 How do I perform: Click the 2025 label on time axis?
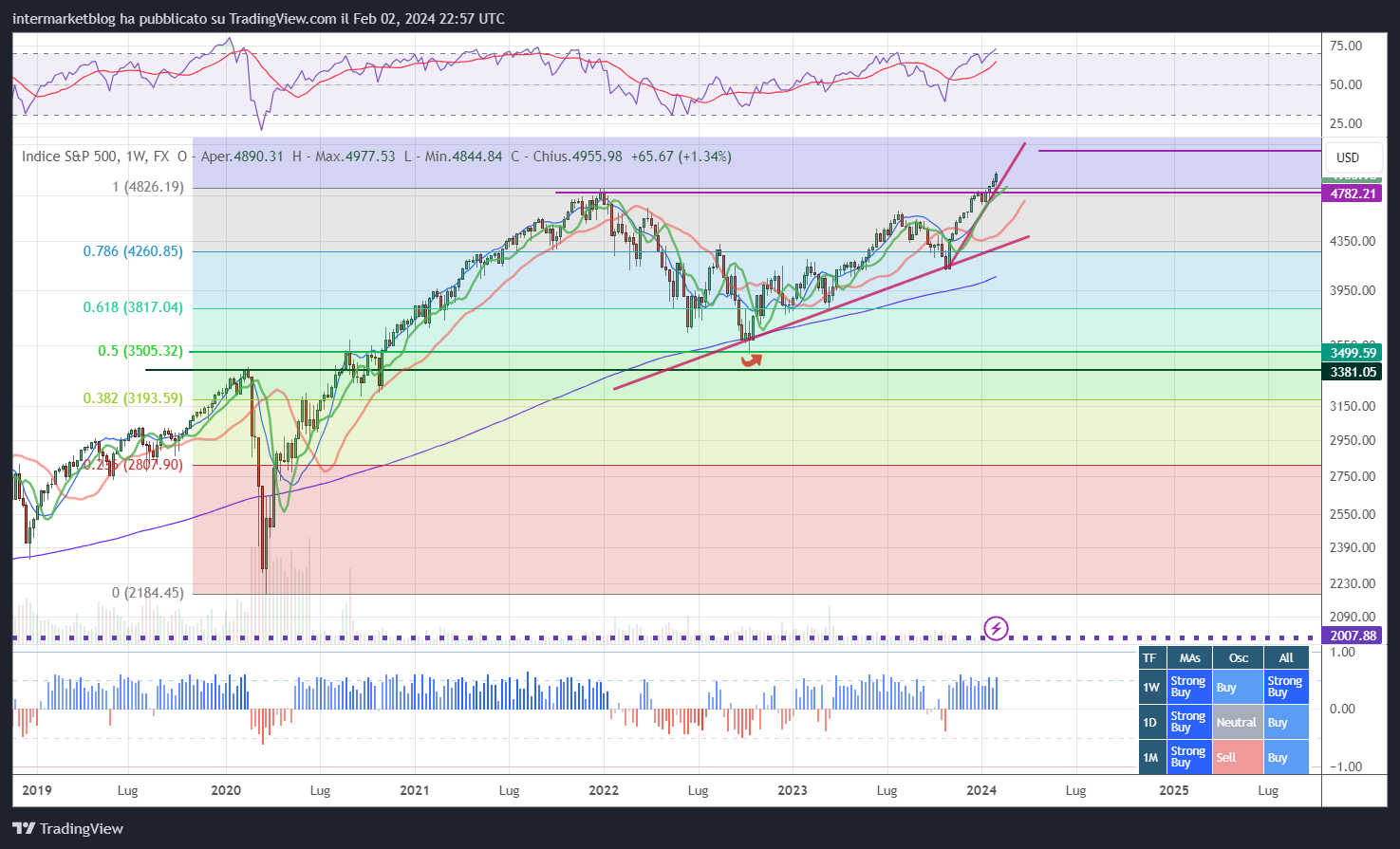click(1174, 790)
